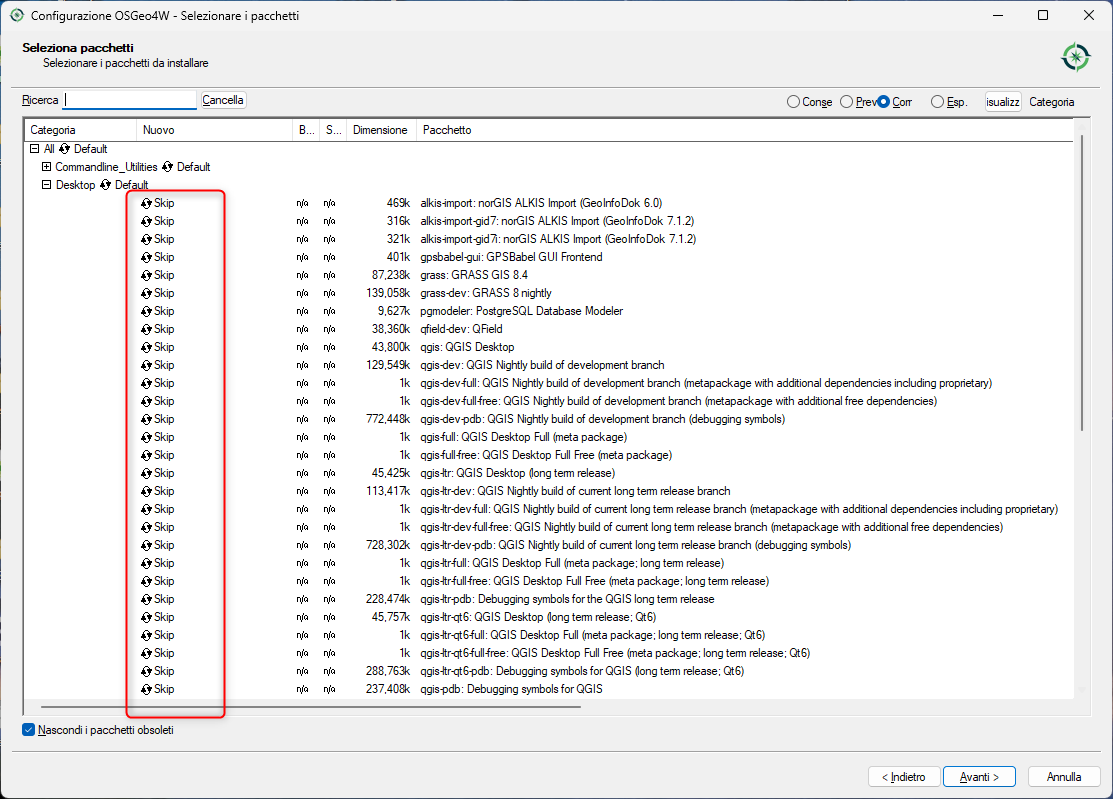Click the B... column header
The width and height of the screenshot is (1113, 799).
click(x=306, y=130)
